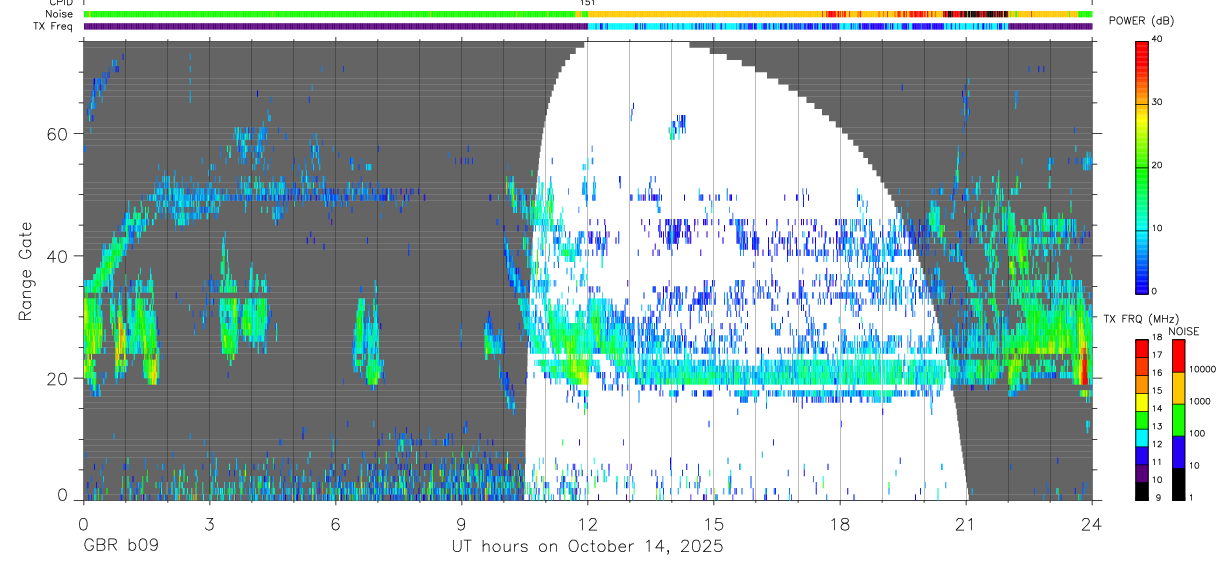Image resolution: width=1228 pixels, height=567 pixels.
Task: Click the POWER (dB) color bar
Action: [x=1141, y=166]
